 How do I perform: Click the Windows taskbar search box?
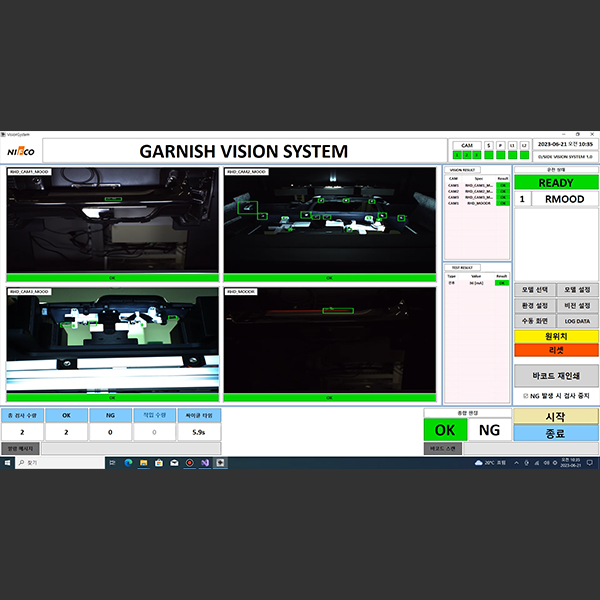60,463
